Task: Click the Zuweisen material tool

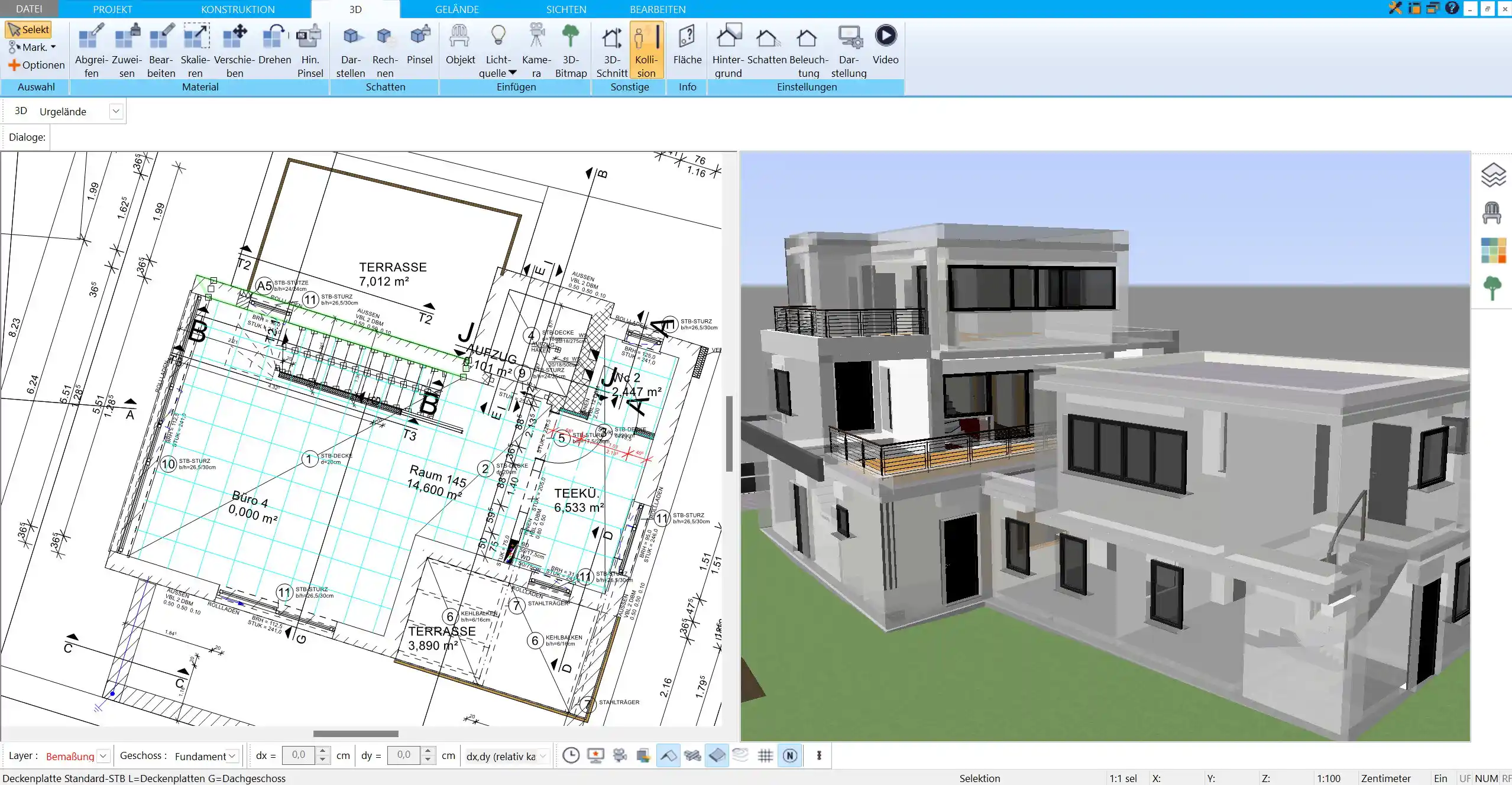Action: [x=127, y=51]
